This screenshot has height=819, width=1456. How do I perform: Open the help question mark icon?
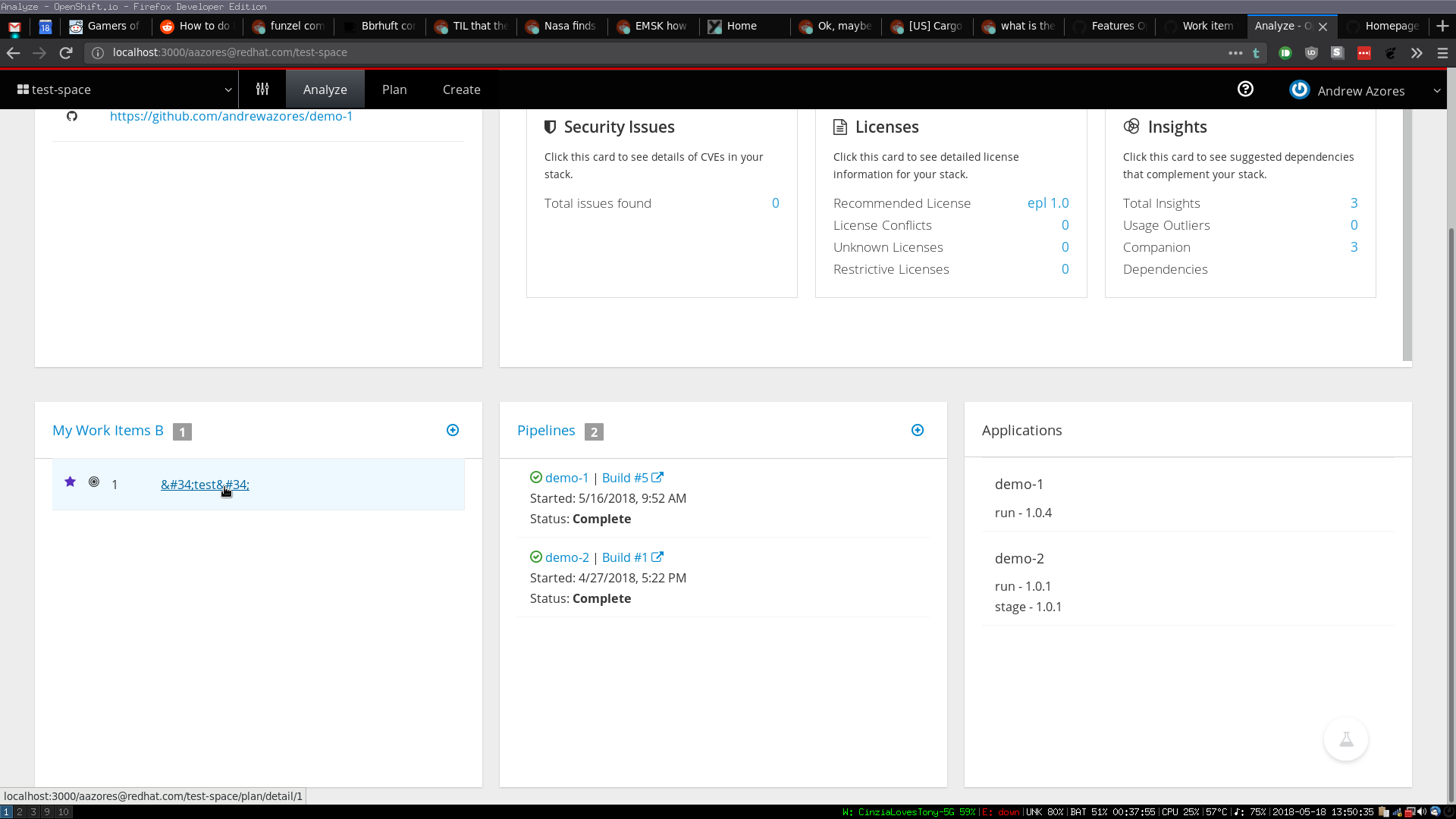[x=1244, y=89]
